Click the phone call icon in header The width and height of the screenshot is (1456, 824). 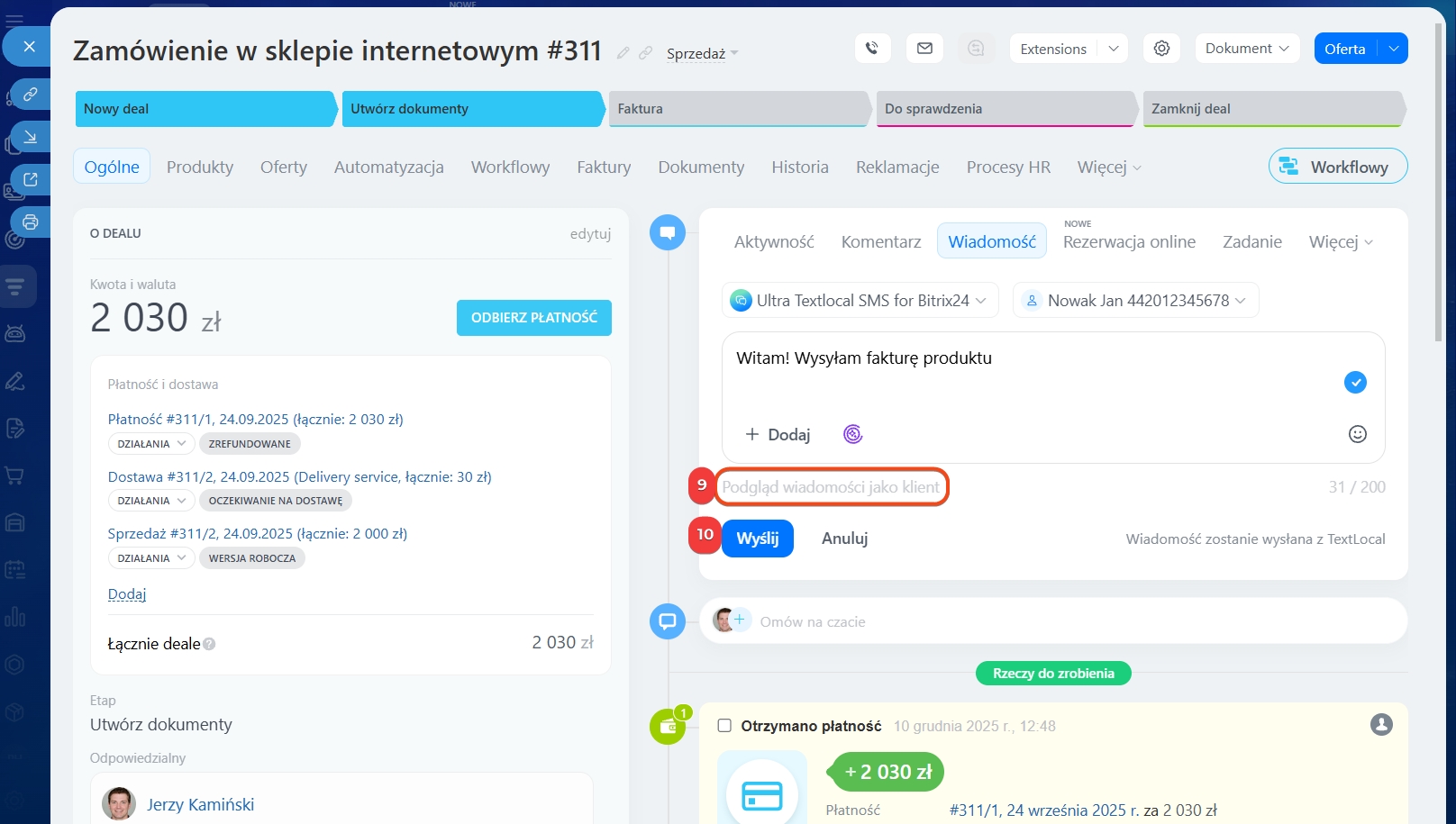pos(871,49)
